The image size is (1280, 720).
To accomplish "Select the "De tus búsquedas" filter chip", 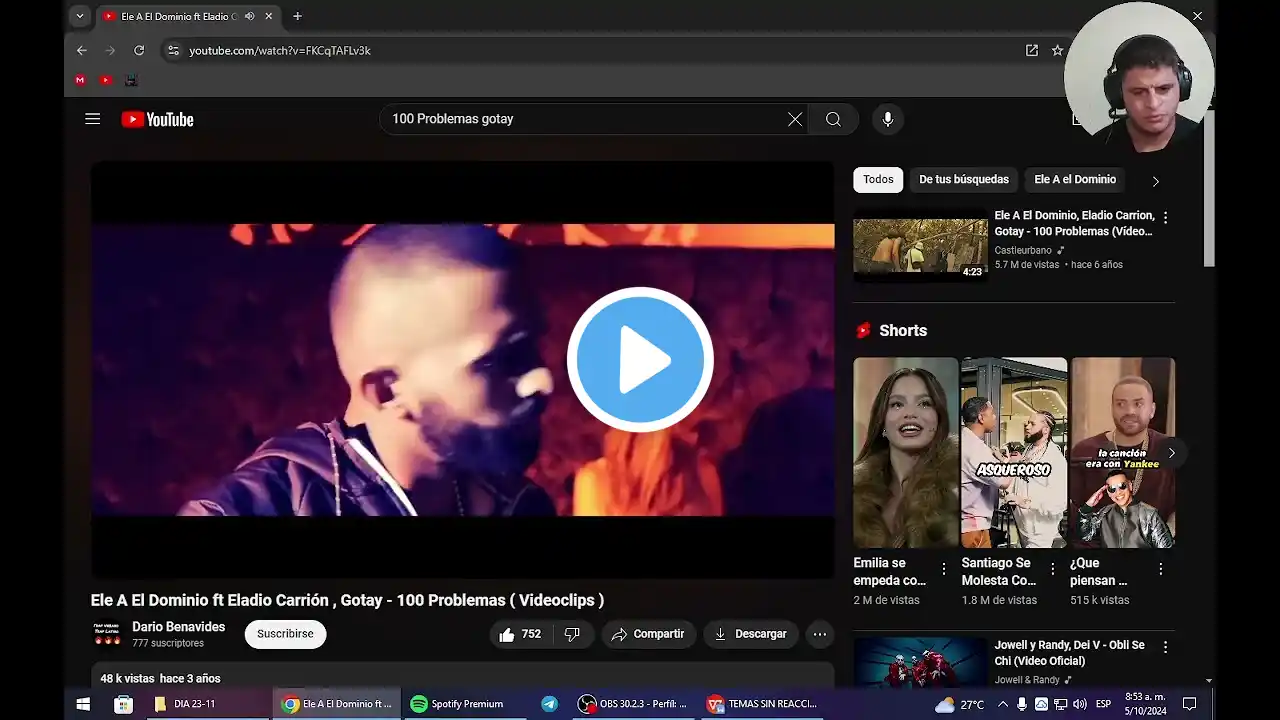I will point(964,180).
